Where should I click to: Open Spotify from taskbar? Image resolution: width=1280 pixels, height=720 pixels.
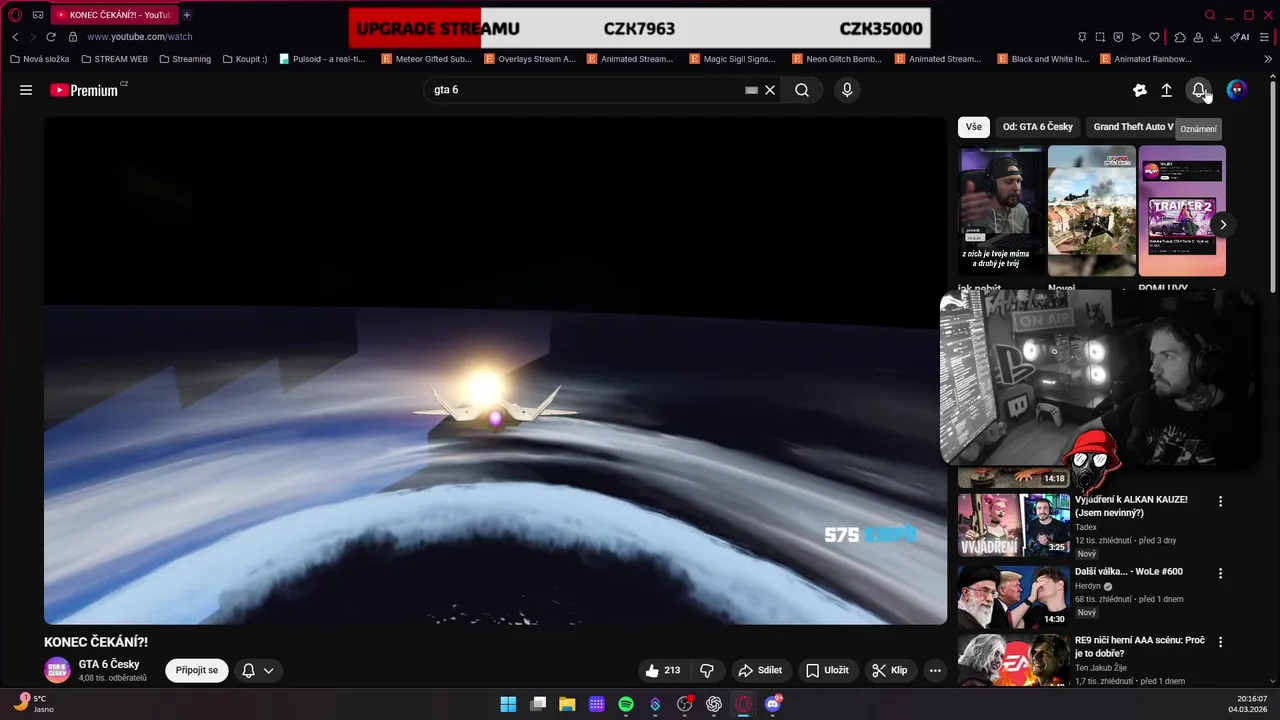coord(626,704)
